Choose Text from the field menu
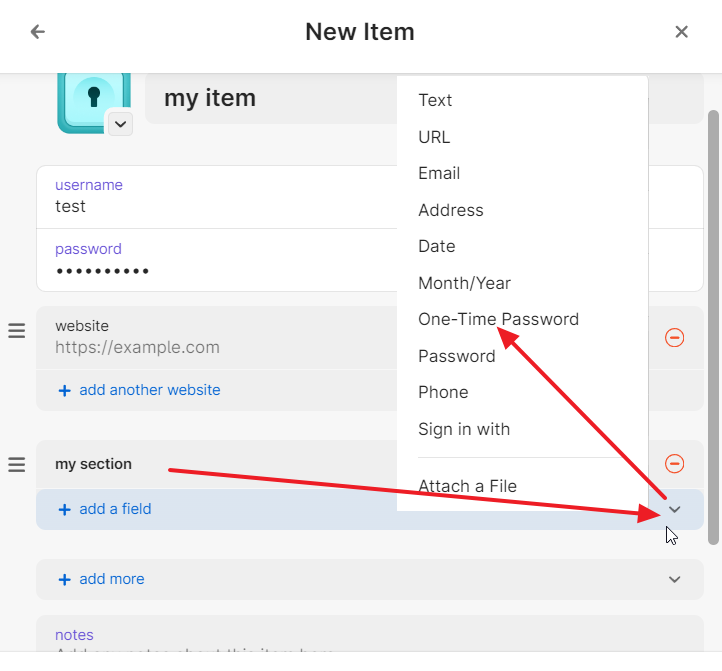 435,100
